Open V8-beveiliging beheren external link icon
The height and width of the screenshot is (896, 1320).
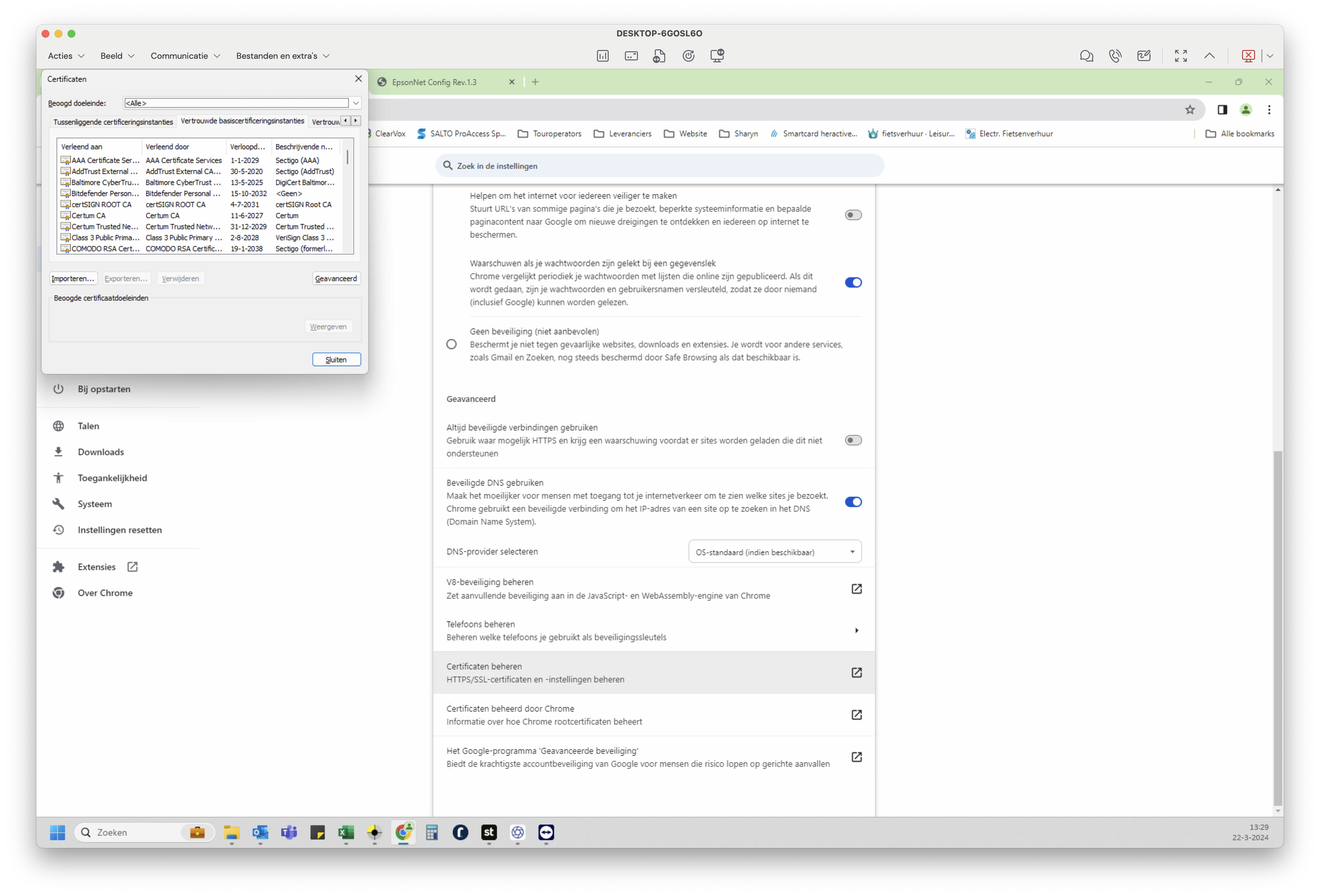point(857,589)
